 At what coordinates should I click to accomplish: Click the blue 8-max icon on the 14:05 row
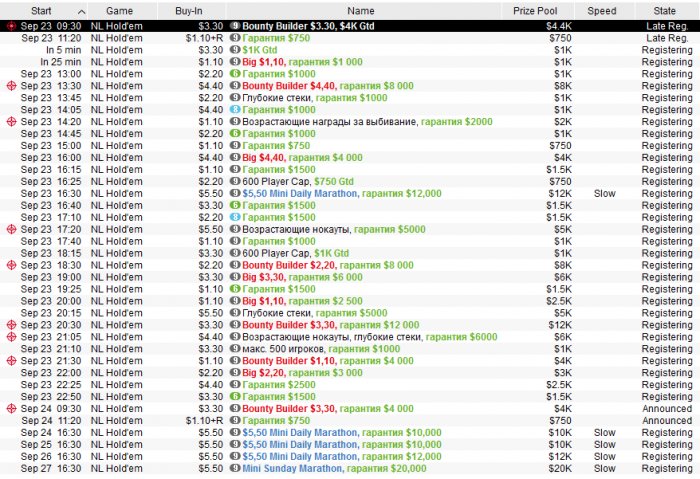click(235, 109)
